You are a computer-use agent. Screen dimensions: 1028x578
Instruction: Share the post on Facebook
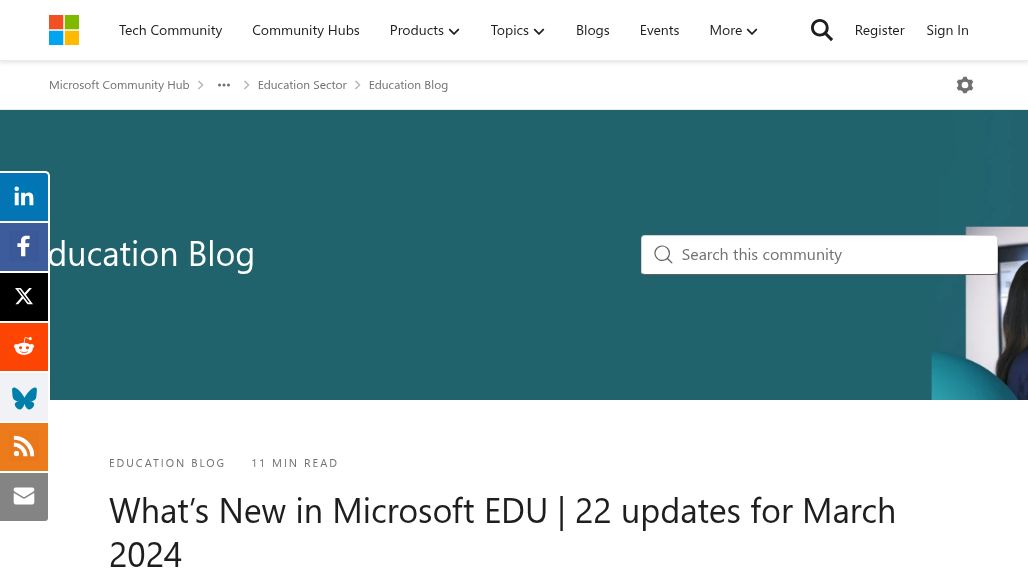coord(24,247)
